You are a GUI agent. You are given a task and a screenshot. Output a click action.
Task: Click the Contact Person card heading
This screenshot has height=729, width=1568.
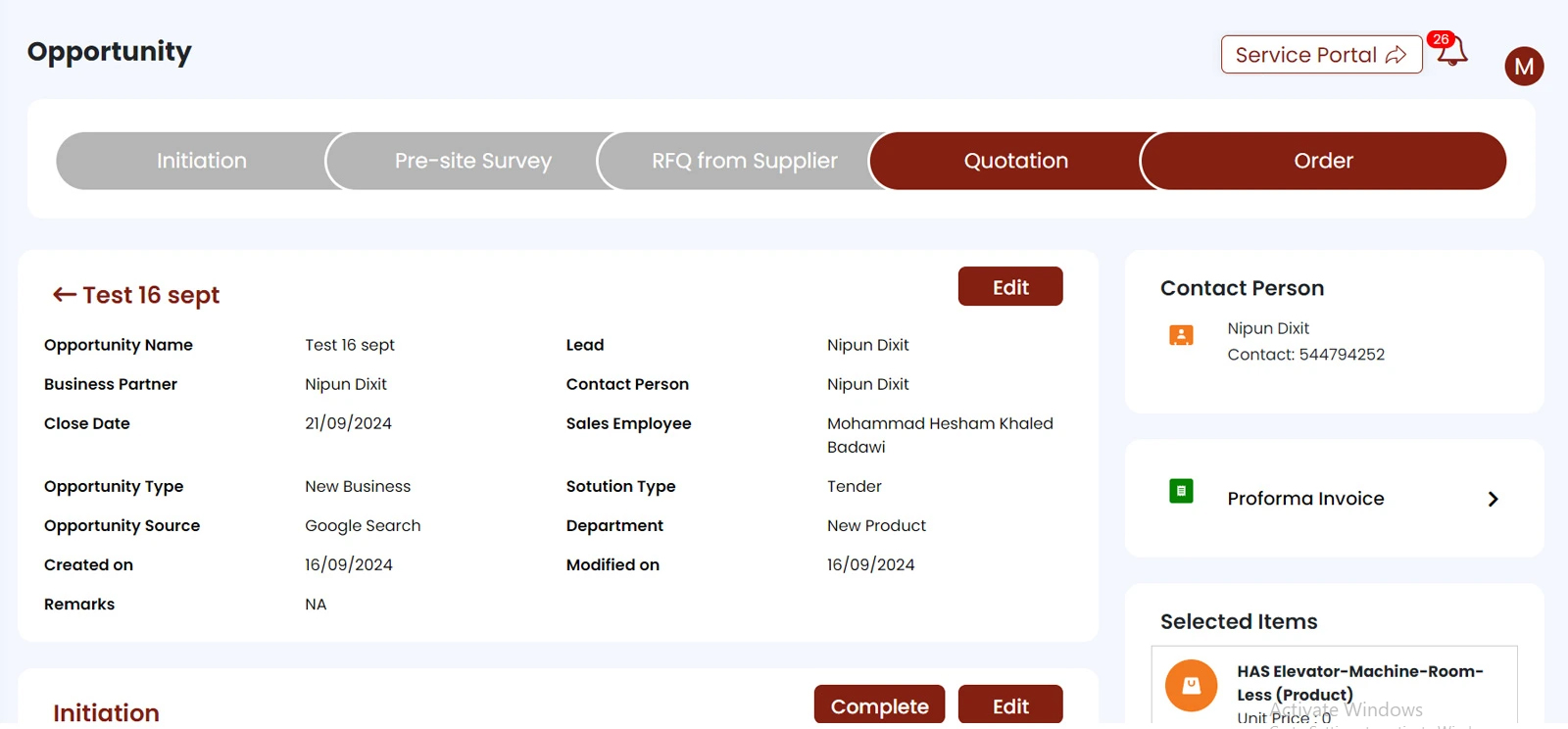(x=1242, y=288)
